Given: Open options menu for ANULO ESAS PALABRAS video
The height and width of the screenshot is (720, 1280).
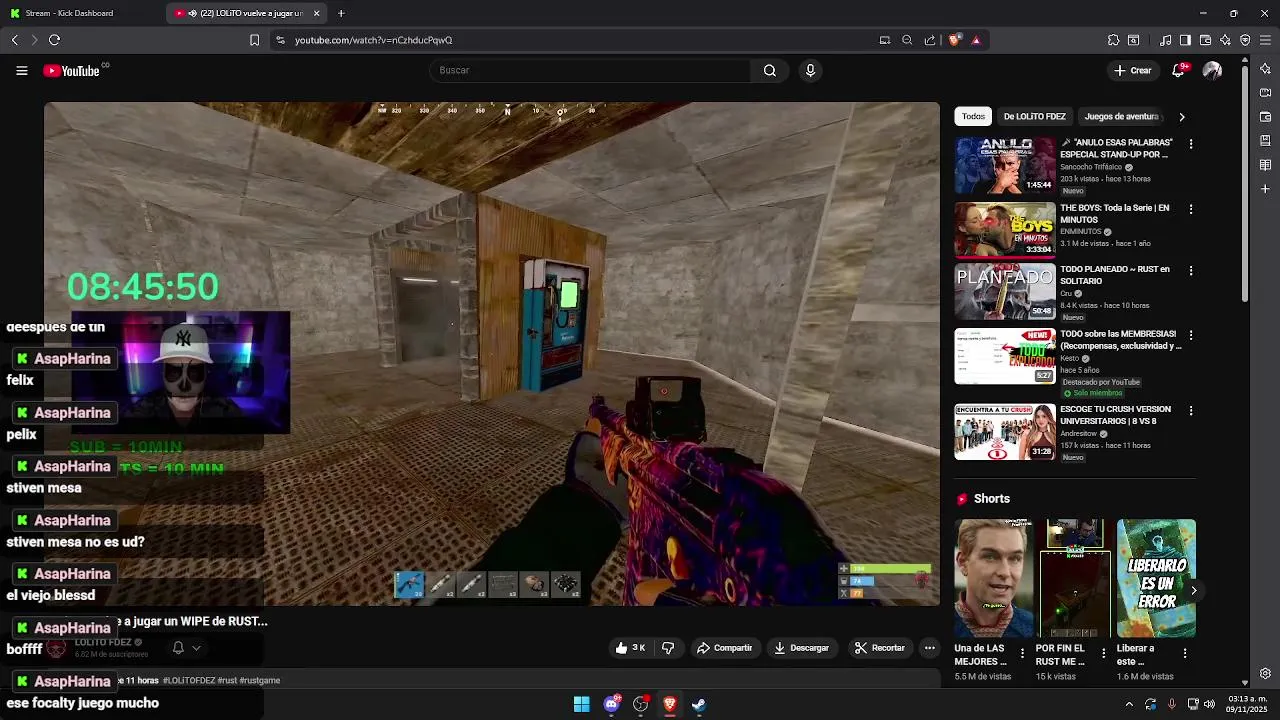Looking at the screenshot, I should 1190,144.
